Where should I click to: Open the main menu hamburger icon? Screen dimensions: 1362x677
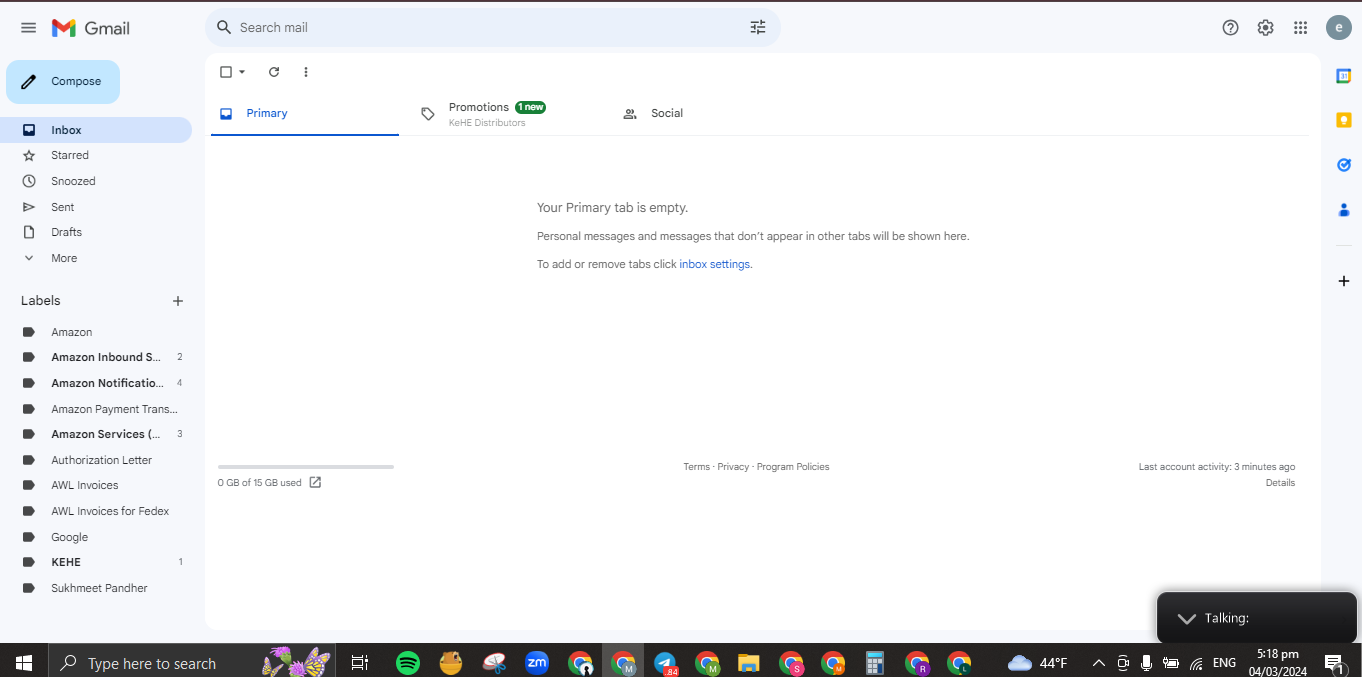coord(28,28)
